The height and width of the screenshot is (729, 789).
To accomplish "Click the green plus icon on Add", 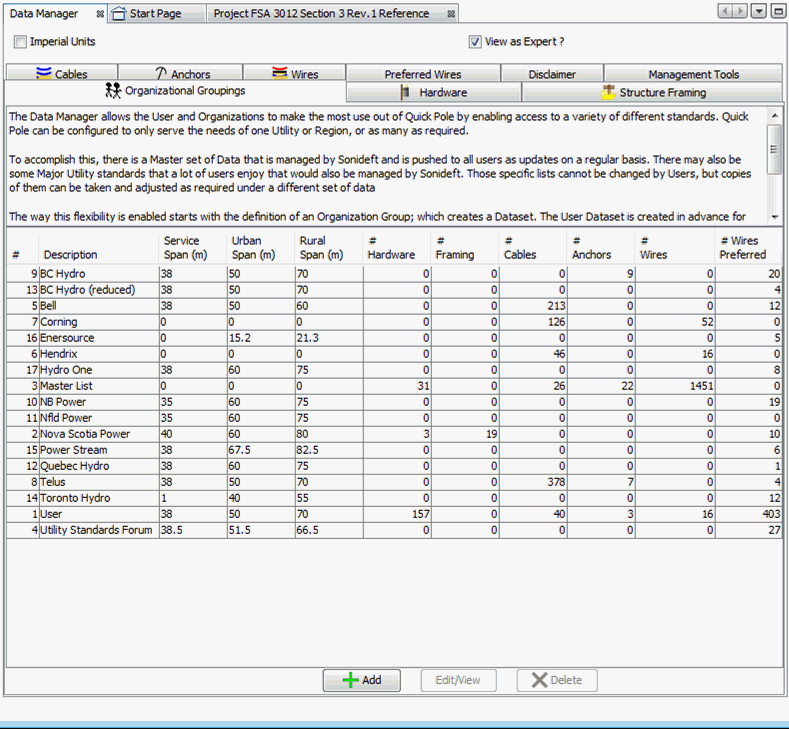I will click(x=350, y=680).
